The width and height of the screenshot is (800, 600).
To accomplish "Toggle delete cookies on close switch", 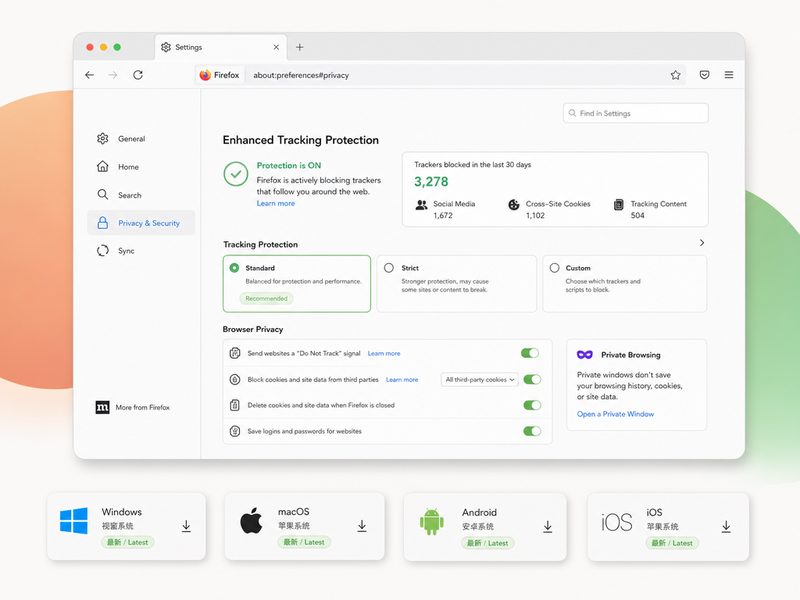I will 532,405.
